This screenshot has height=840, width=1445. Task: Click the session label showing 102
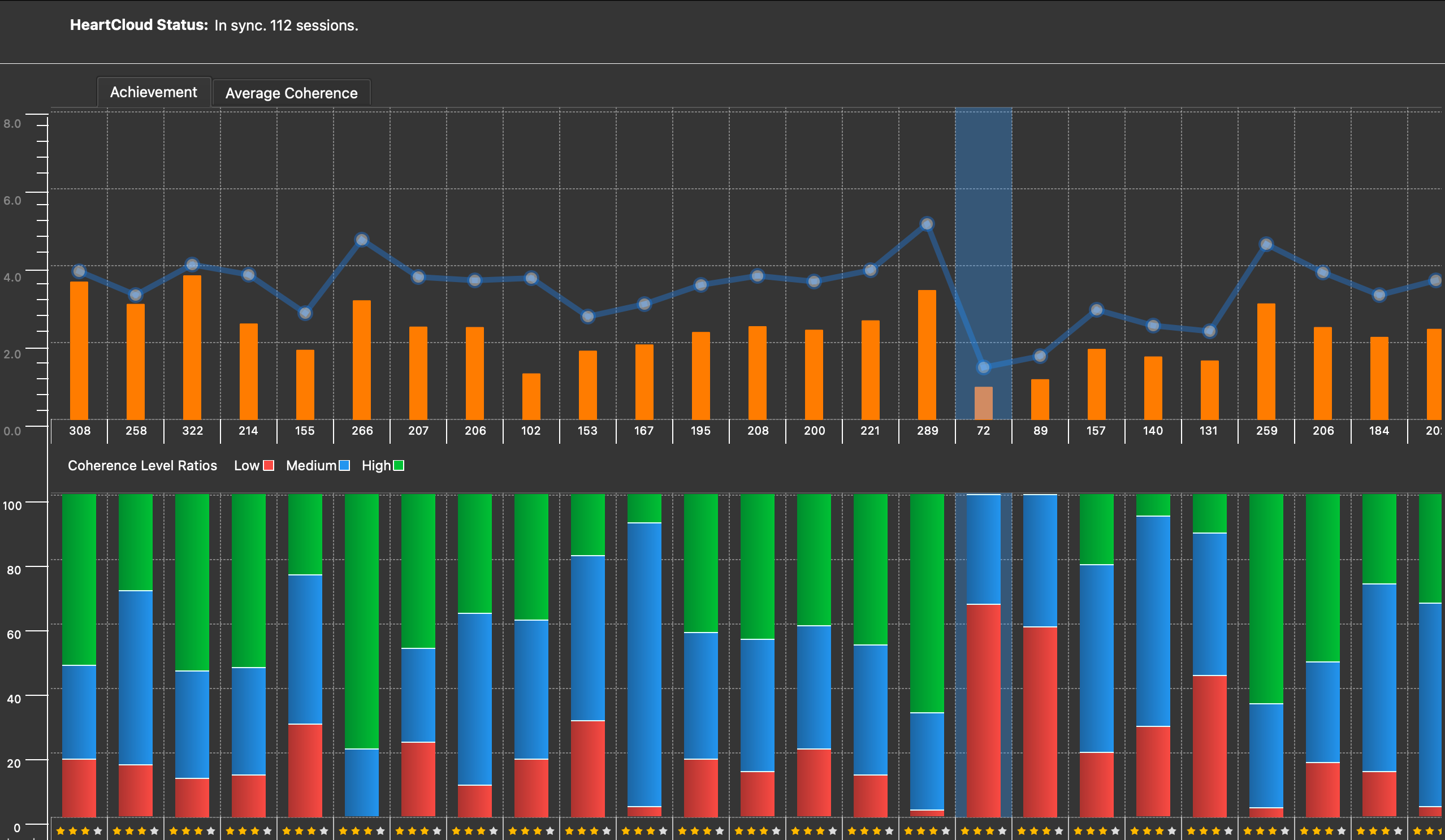point(531,431)
